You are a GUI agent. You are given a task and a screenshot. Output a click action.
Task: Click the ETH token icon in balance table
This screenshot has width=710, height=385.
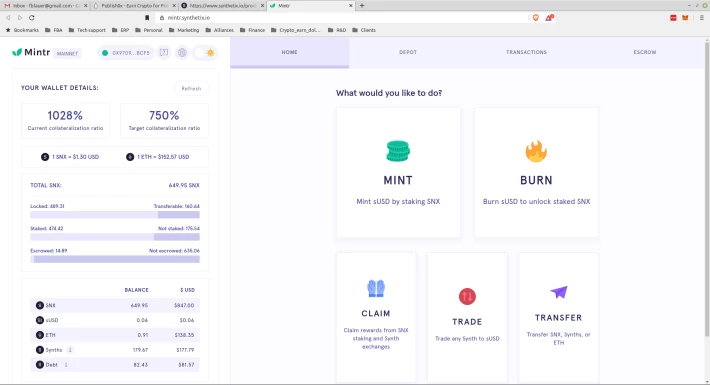pos(40,335)
